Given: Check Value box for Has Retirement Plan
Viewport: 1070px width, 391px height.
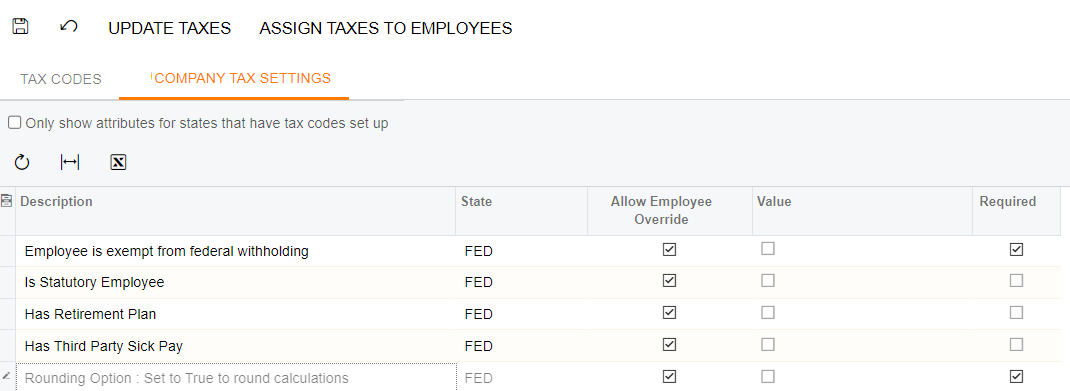Looking at the screenshot, I should [x=768, y=312].
